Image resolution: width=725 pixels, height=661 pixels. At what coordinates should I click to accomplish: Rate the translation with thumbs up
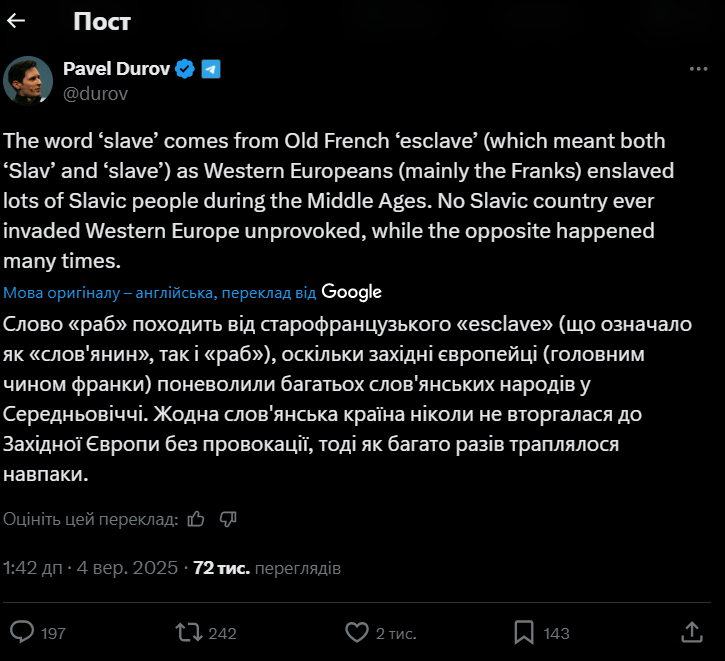pyautogui.click(x=196, y=519)
